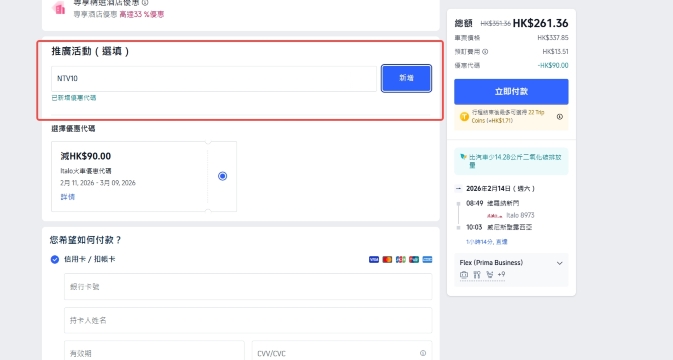
Task: Click the 銀行卡號 card number field
Action: (248, 286)
